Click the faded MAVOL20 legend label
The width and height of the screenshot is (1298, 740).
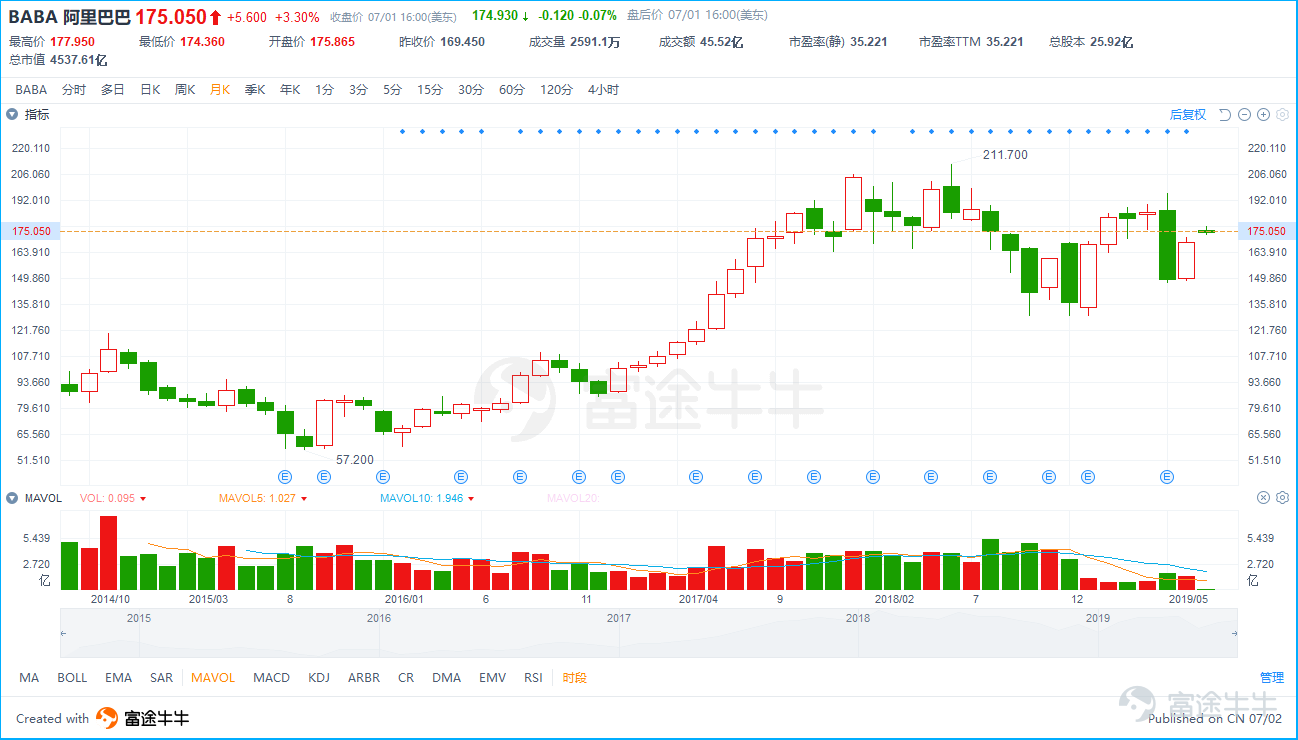point(572,498)
